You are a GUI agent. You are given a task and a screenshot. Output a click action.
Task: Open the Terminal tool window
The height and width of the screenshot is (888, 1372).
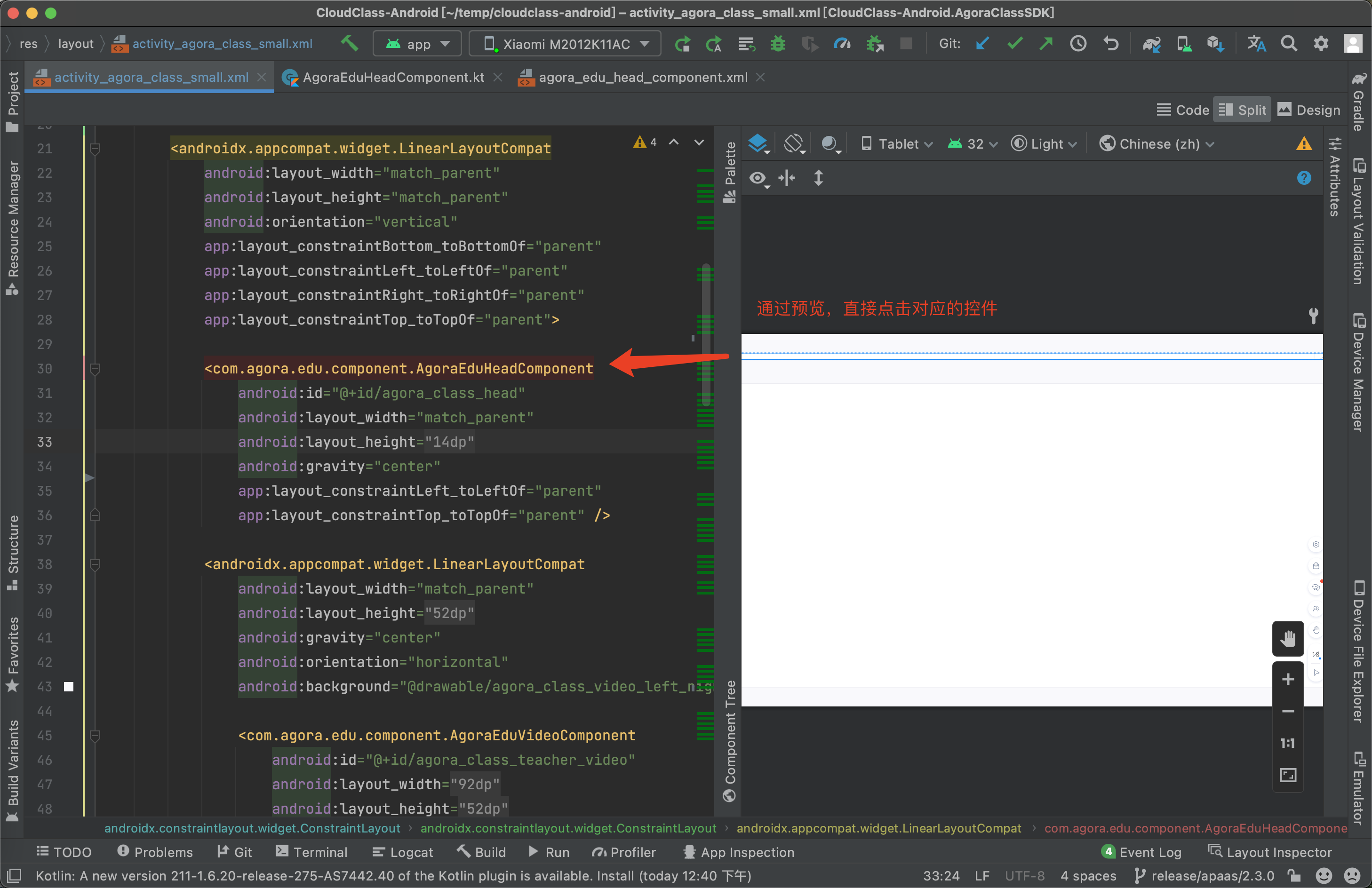(312, 852)
